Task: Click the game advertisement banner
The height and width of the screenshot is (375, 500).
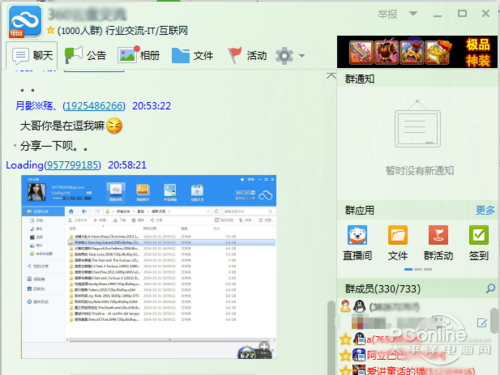Action: click(x=417, y=52)
